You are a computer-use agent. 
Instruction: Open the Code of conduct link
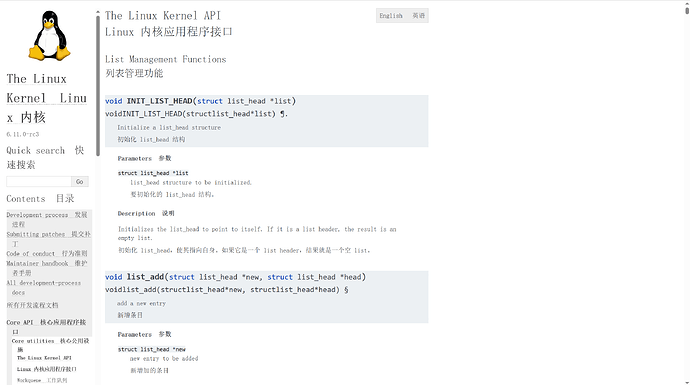click(47, 253)
